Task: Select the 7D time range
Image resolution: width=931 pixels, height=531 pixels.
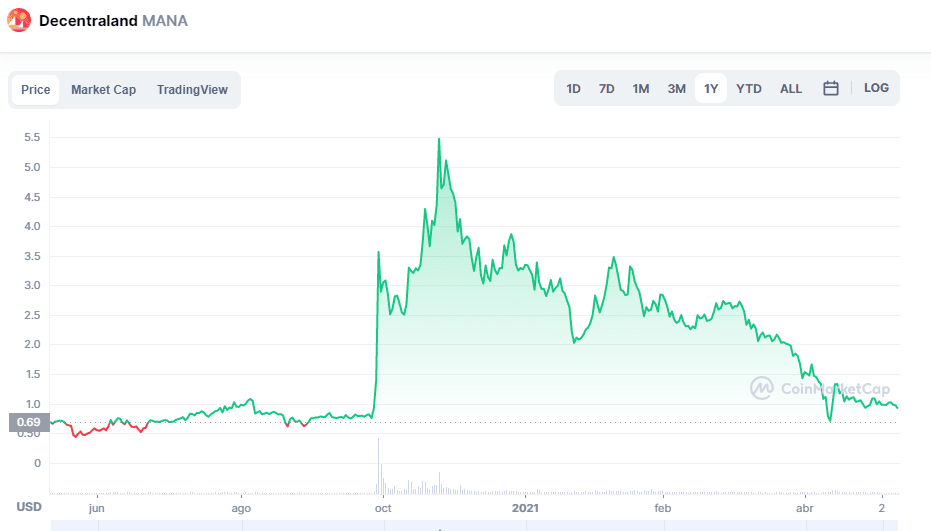Action: pos(606,88)
